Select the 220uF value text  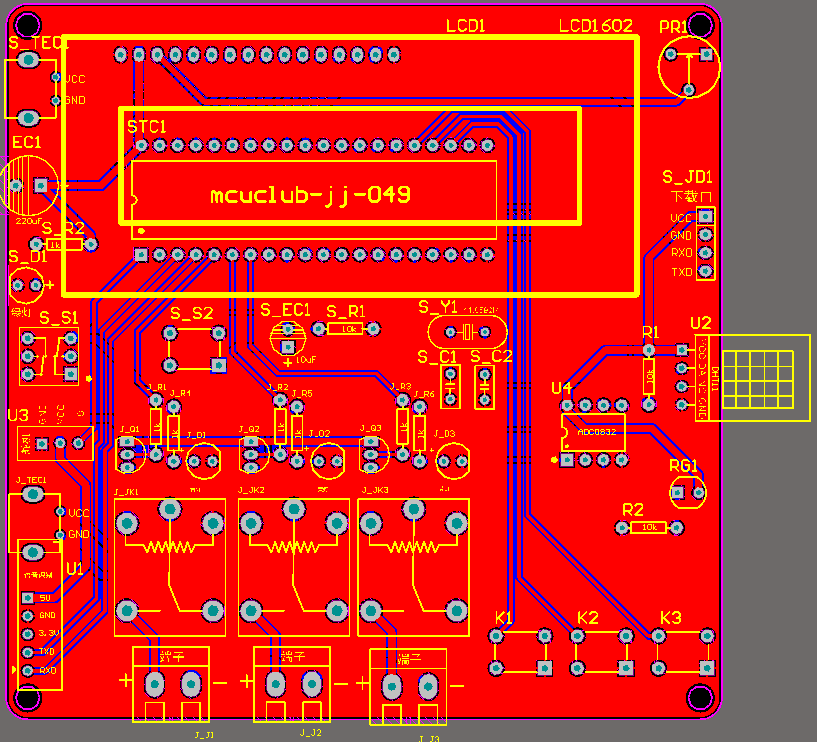click(x=28, y=221)
